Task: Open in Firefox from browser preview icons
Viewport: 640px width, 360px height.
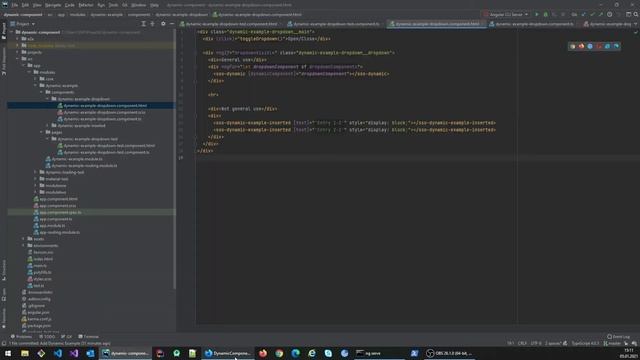Action: click(x=581, y=46)
